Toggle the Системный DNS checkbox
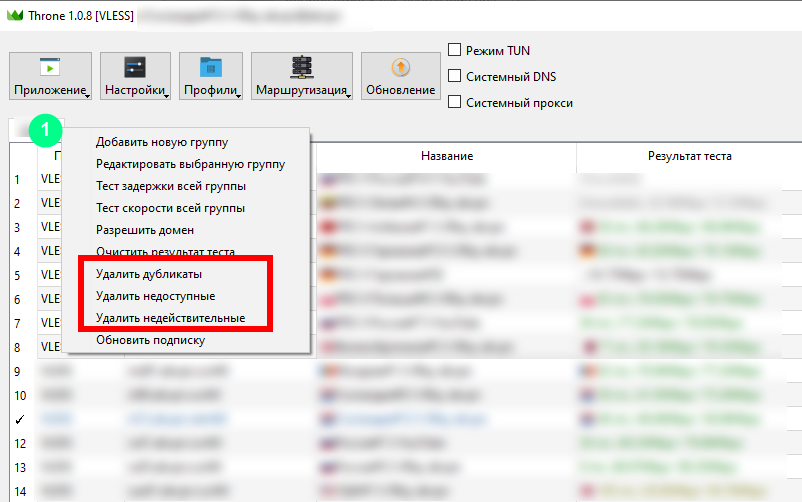 pos(455,75)
